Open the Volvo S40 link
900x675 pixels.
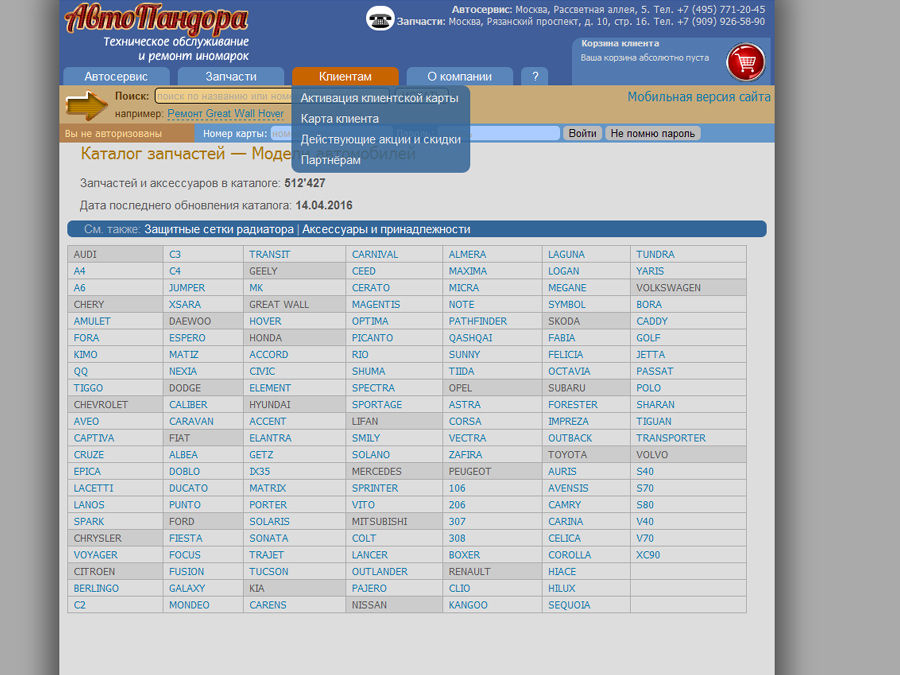(x=645, y=471)
